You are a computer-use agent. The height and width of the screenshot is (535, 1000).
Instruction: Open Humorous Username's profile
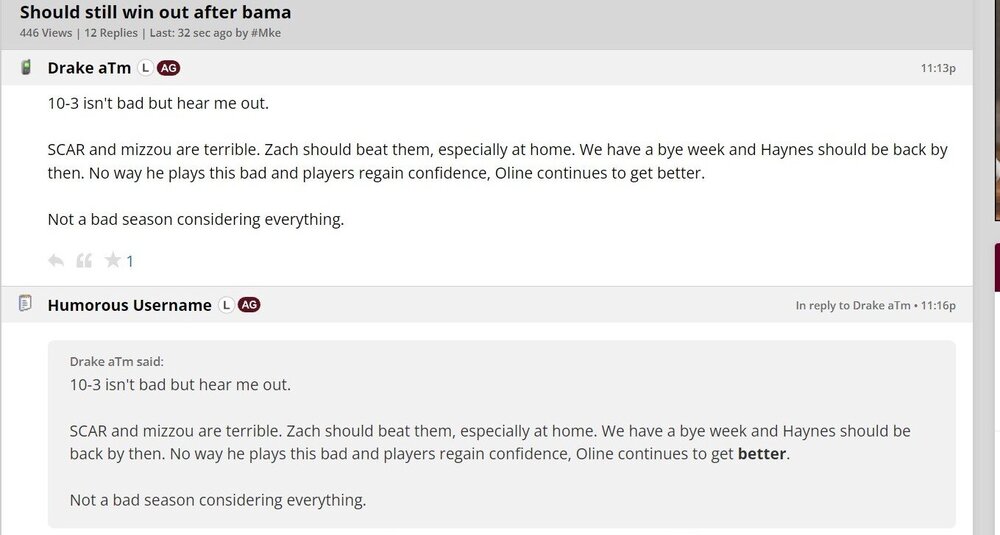click(x=129, y=304)
